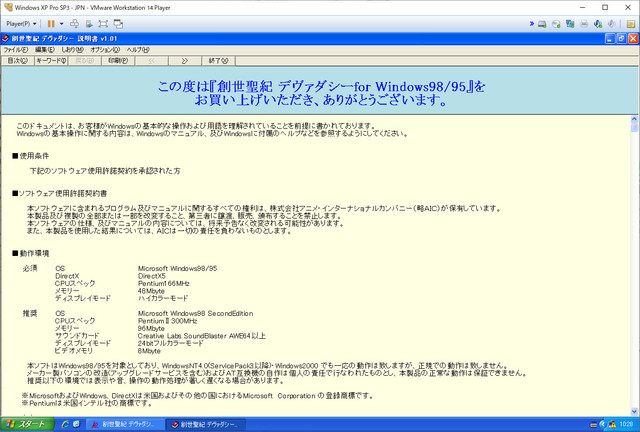Viewport: 640px width, 432px height.
Task: Click the 必須 required label
Action: point(30,269)
